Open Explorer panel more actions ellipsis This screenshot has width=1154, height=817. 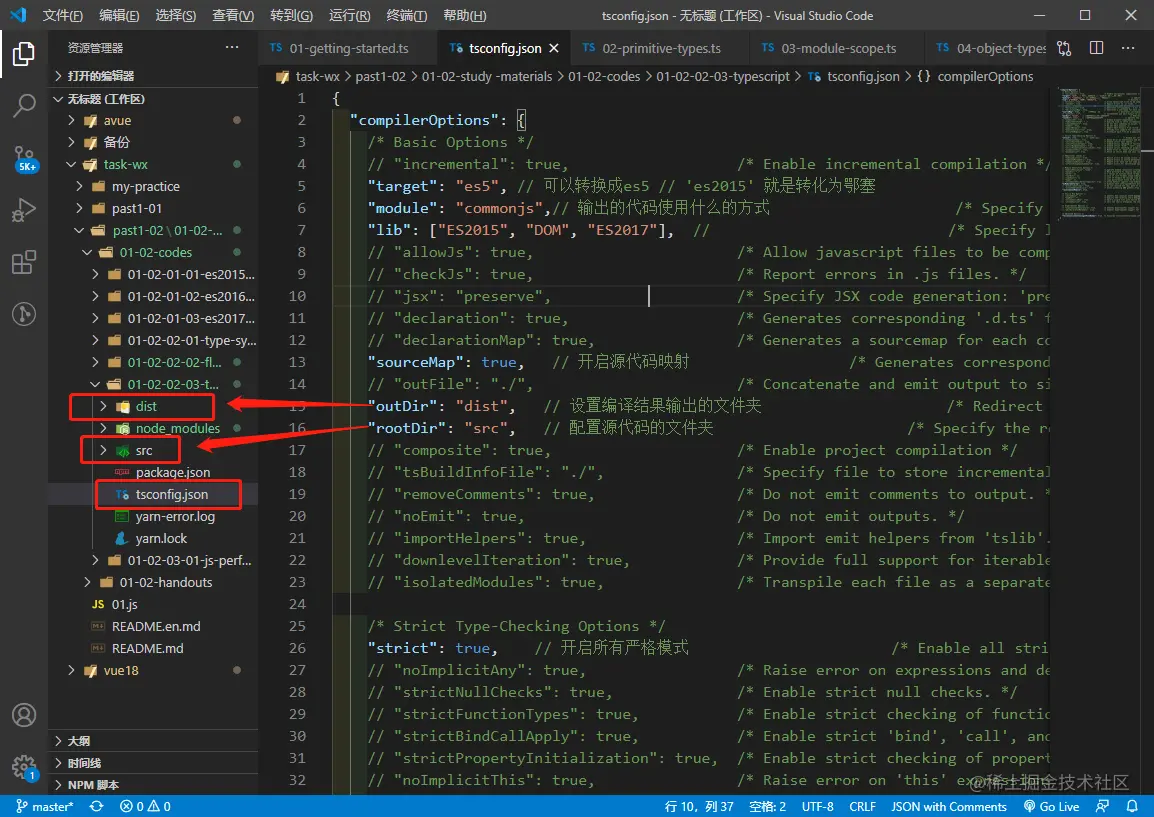(232, 47)
